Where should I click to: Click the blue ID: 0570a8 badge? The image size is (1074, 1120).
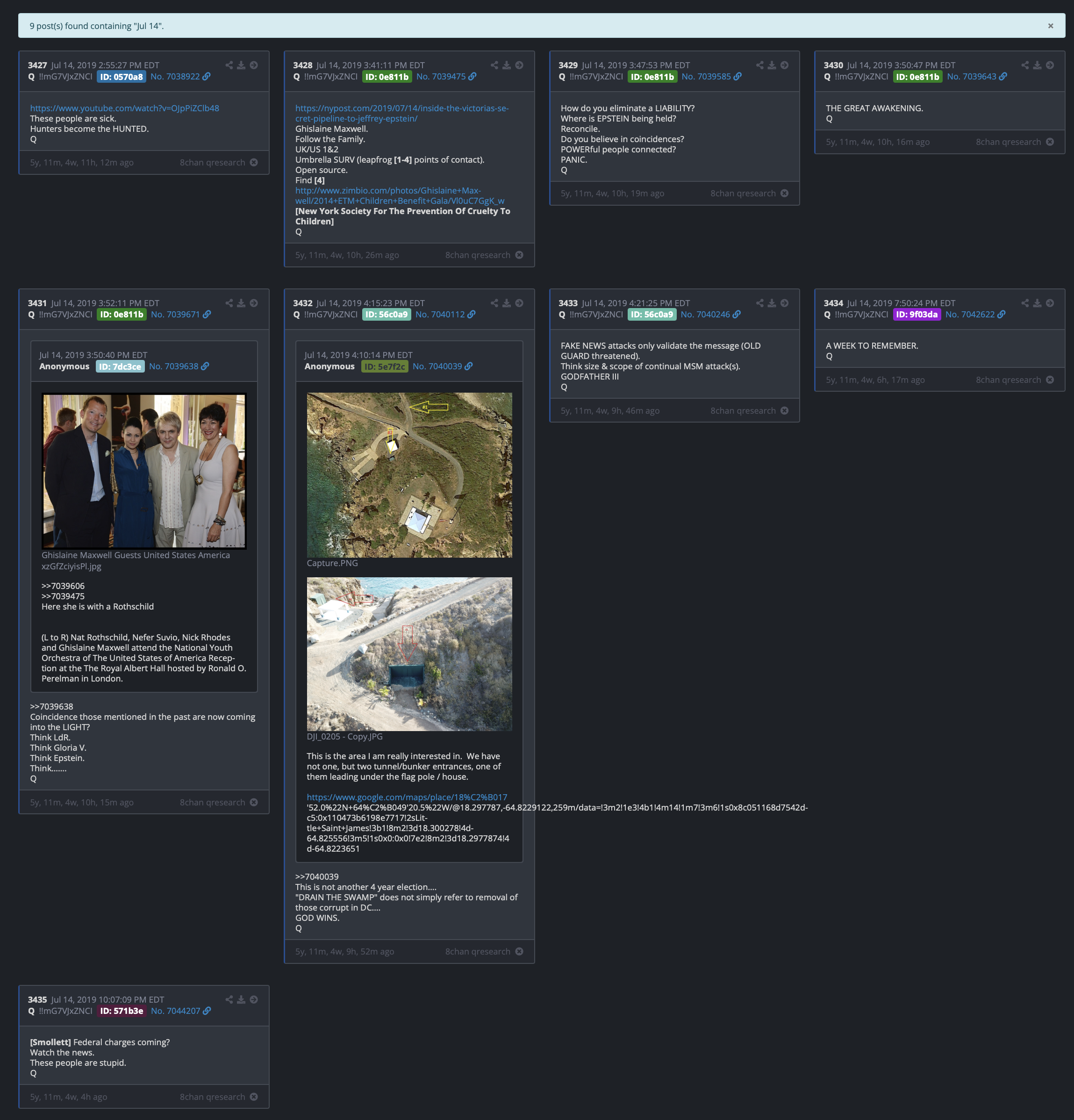coord(122,77)
